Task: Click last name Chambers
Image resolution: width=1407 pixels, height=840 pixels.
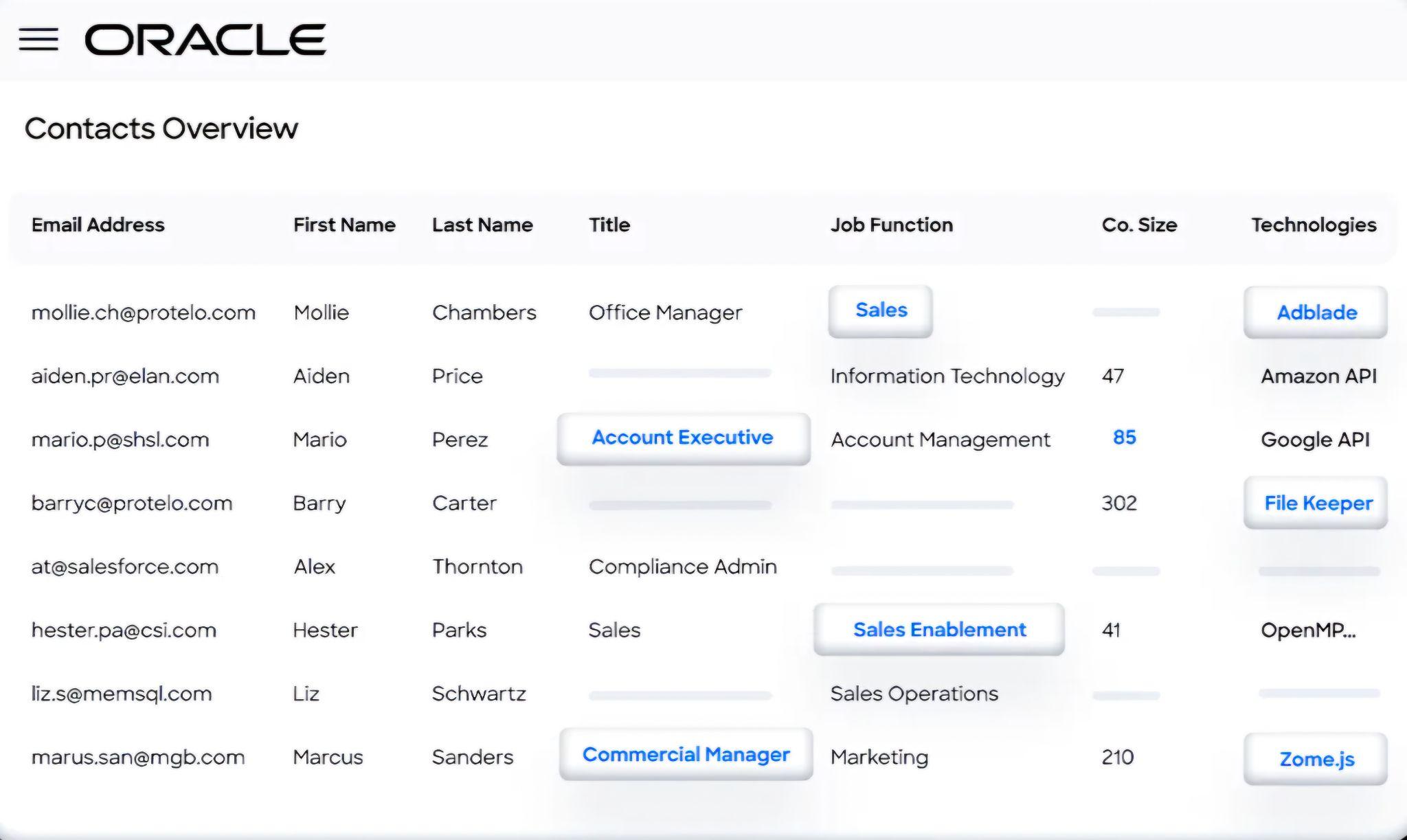Action: tap(484, 313)
